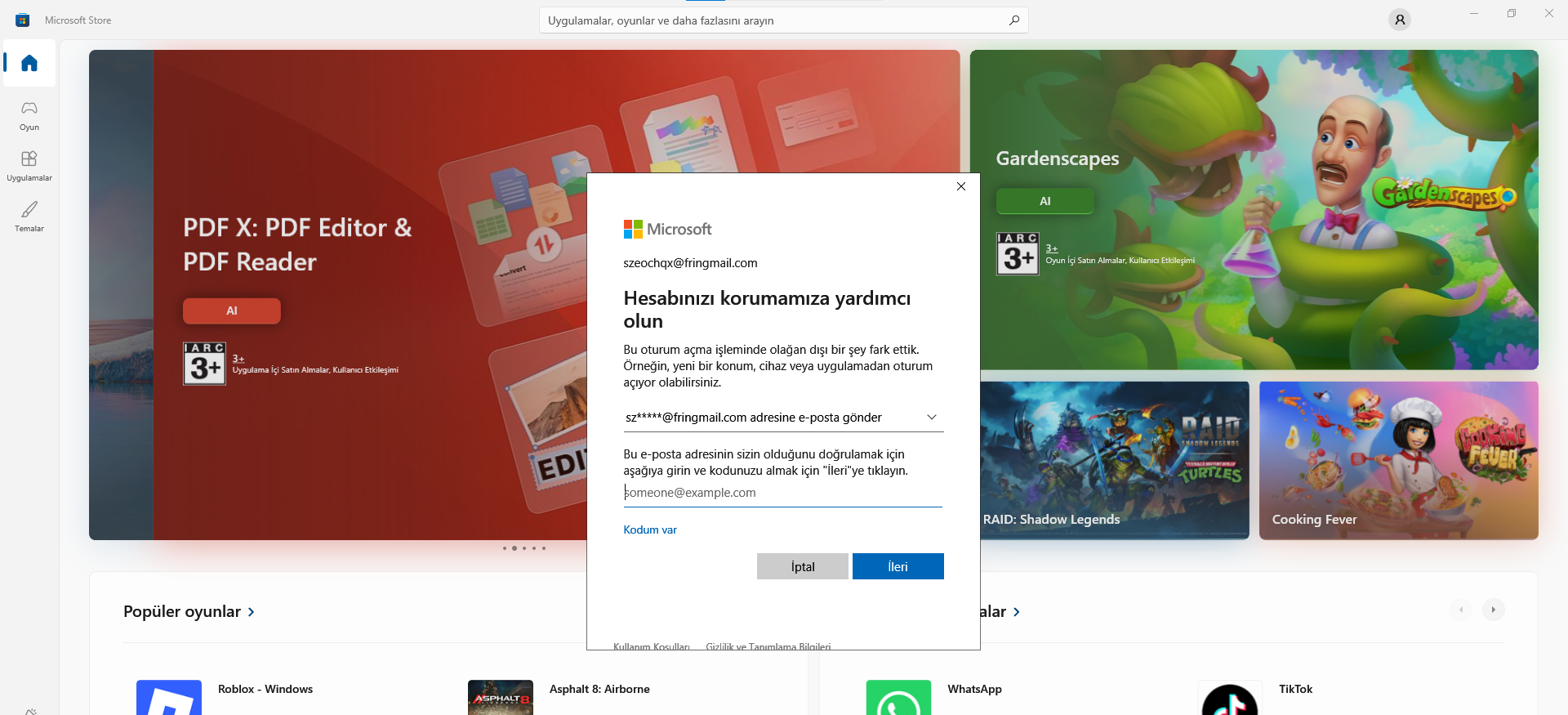Open the Roblox app icon
The height and width of the screenshot is (715, 1568).
[169, 697]
